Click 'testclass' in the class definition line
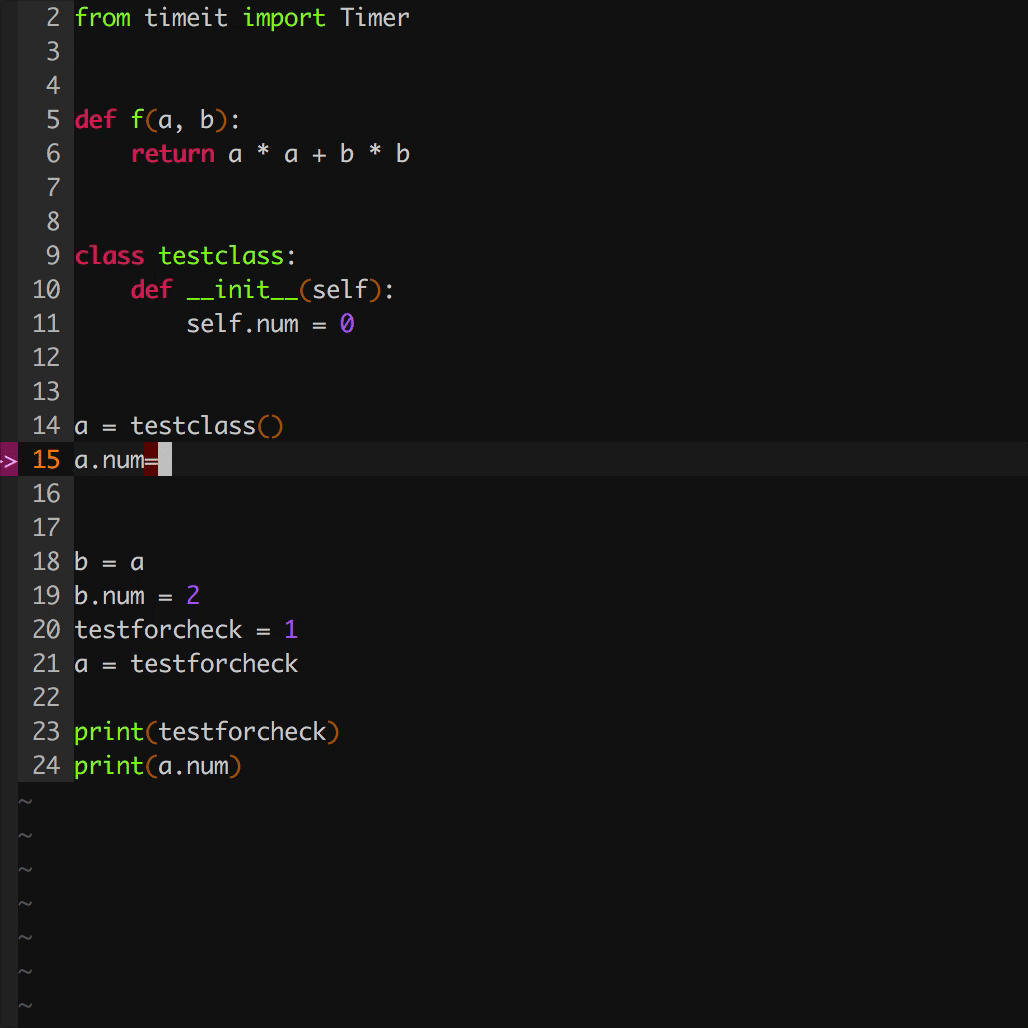The image size is (1028, 1028). tap(221, 256)
